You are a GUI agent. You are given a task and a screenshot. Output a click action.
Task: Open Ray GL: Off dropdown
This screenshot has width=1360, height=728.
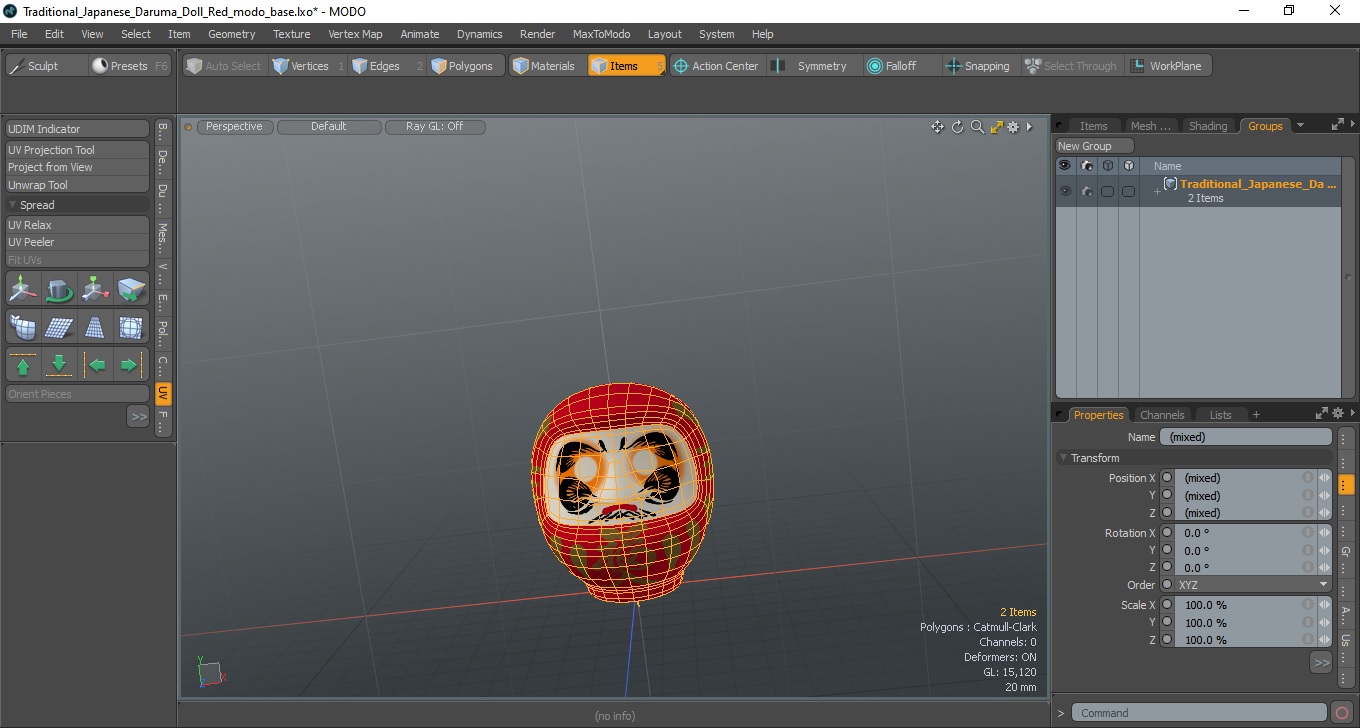point(435,127)
